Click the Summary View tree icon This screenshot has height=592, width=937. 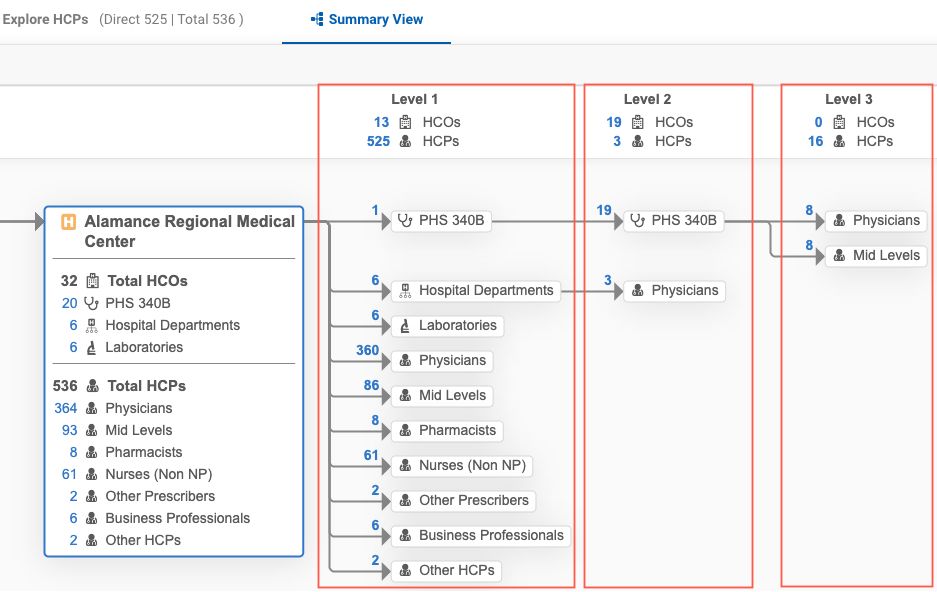[317, 19]
